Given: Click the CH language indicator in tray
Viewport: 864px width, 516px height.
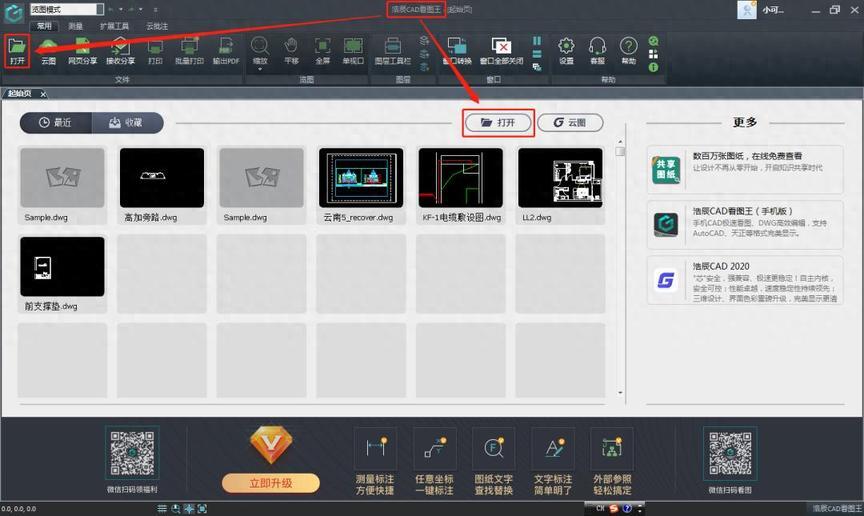Looking at the screenshot, I should (x=600, y=508).
